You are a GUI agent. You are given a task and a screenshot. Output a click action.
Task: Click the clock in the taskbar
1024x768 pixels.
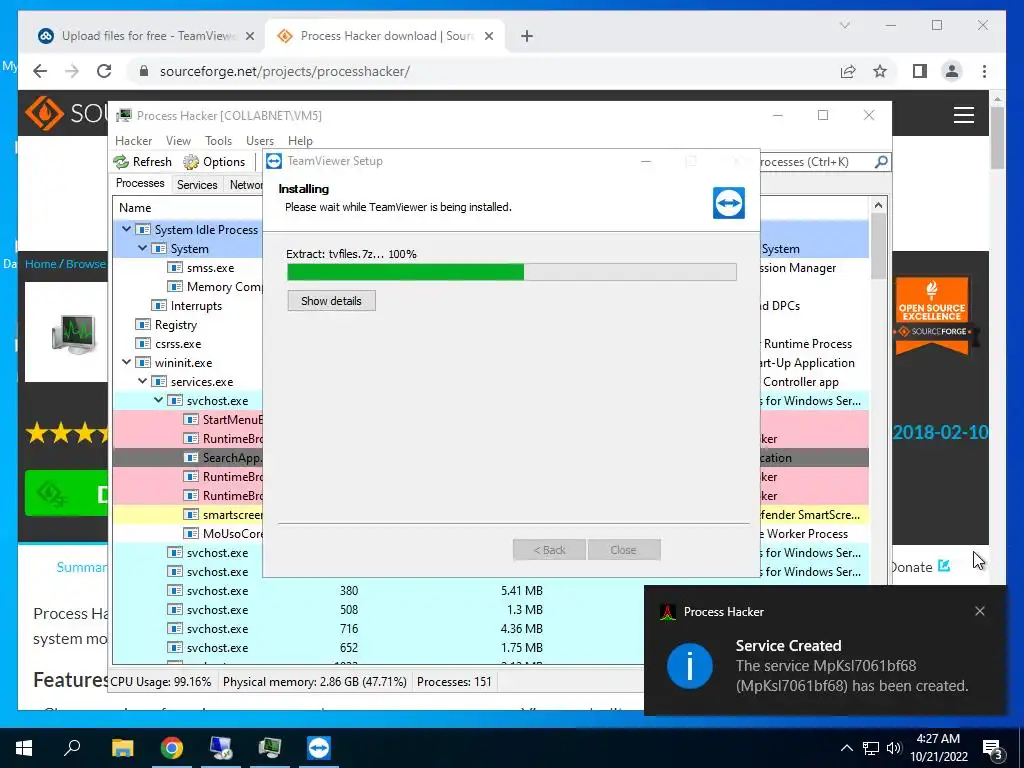pyautogui.click(x=938, y=748)
